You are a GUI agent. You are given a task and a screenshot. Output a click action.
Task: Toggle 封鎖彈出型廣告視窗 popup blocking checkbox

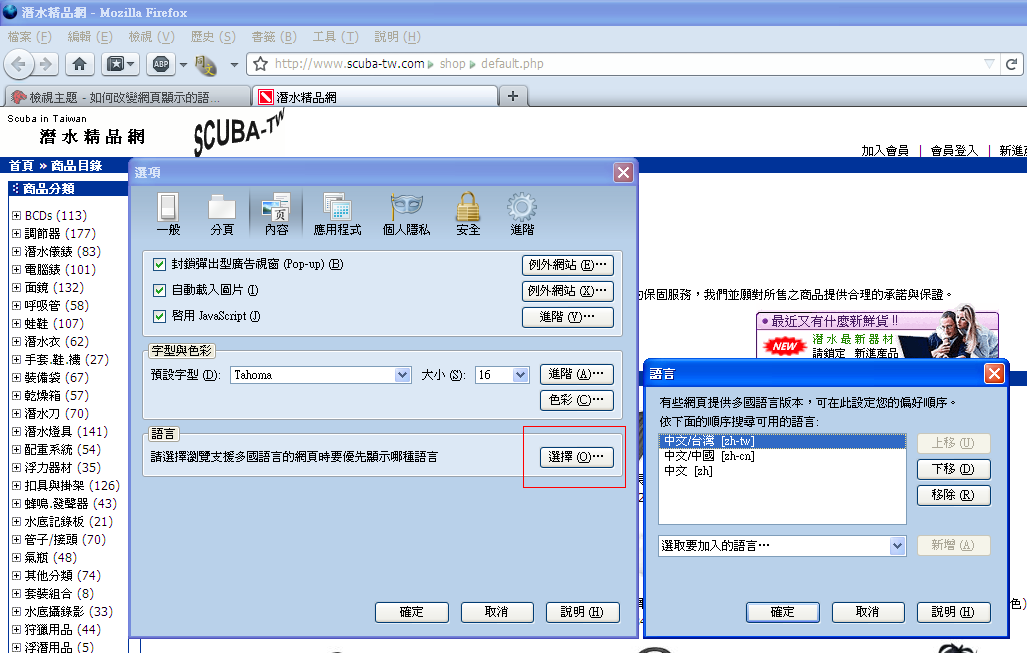coord(159,265)
